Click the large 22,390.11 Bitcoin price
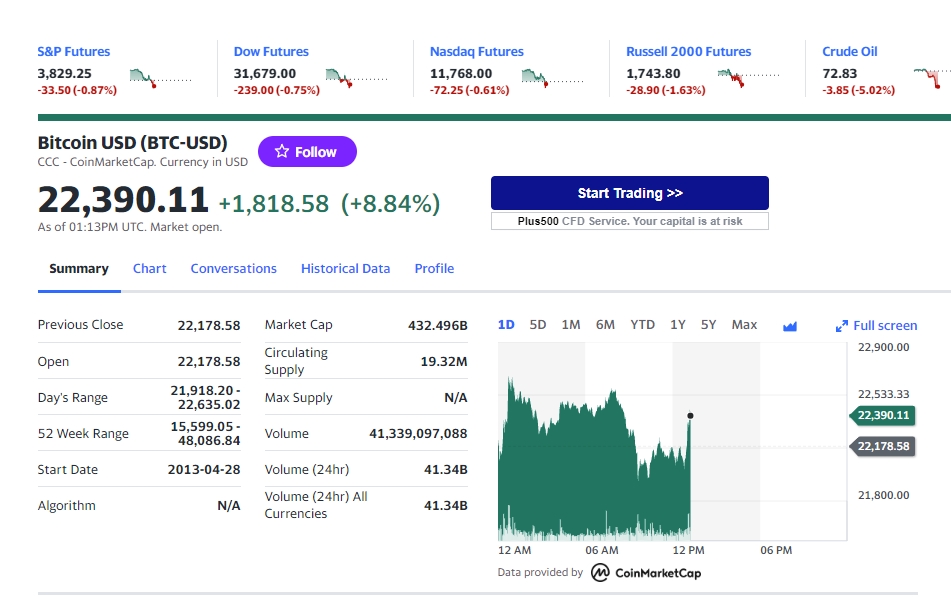This screenshot has width=951, height=600. tap(123, 200)
